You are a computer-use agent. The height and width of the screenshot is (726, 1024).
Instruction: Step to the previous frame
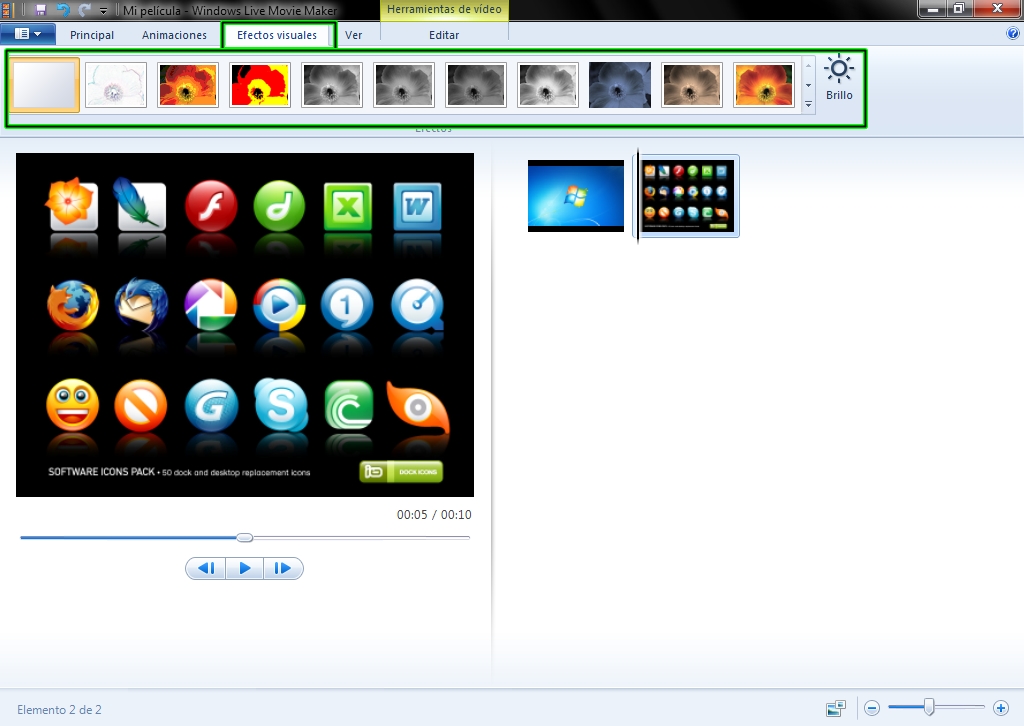click(x=206, y=569)
